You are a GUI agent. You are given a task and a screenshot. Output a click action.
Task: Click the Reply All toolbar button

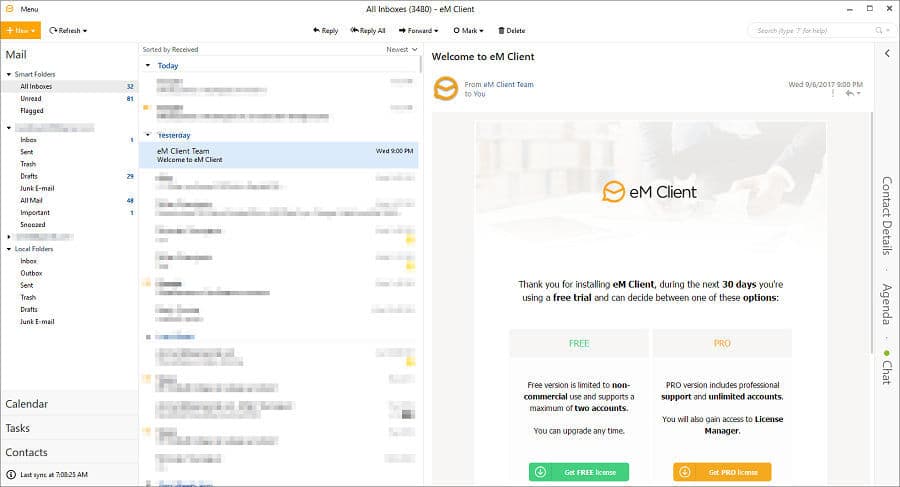[x=368, y=30]
